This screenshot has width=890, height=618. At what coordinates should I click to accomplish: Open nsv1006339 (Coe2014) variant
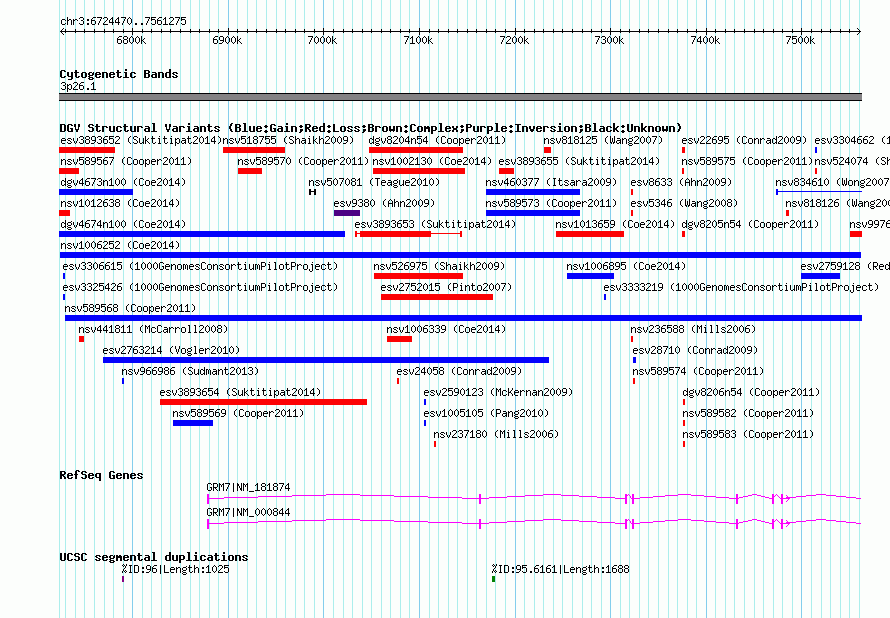(x=446, y=329)
